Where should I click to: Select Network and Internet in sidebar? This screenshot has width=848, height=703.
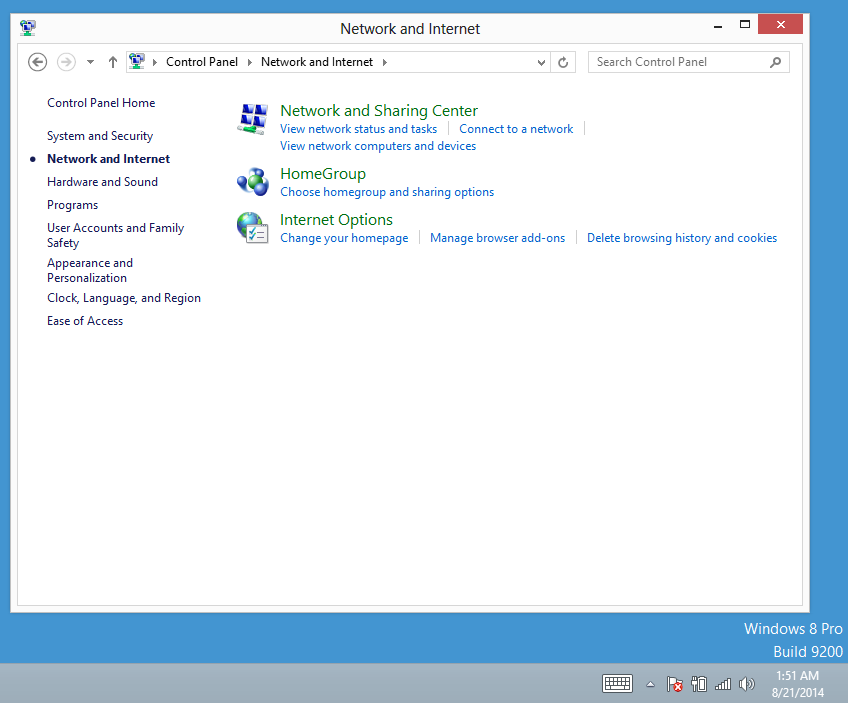pyautogui.click(x=108, y=159)
